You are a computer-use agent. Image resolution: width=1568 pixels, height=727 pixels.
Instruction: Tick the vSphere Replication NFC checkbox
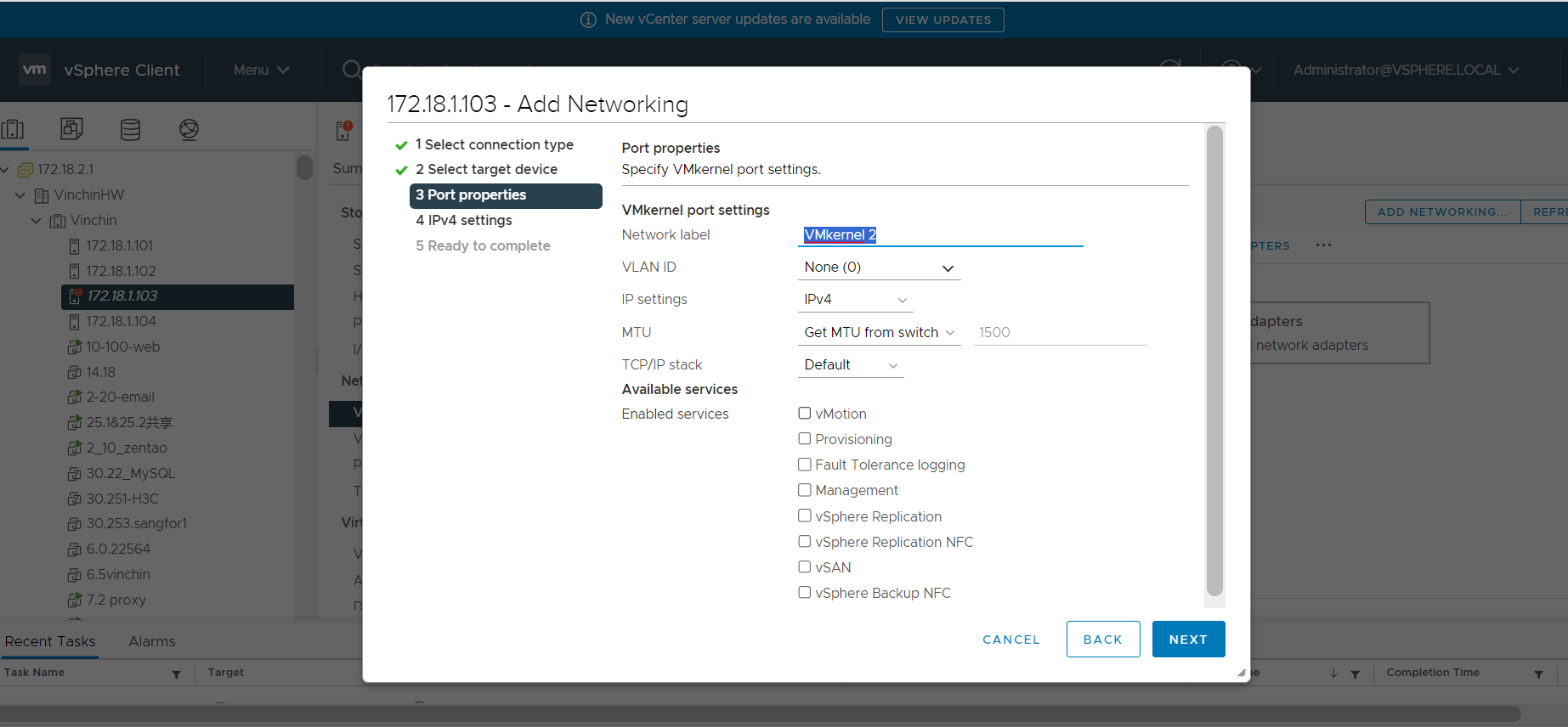(x=805, y=541)
